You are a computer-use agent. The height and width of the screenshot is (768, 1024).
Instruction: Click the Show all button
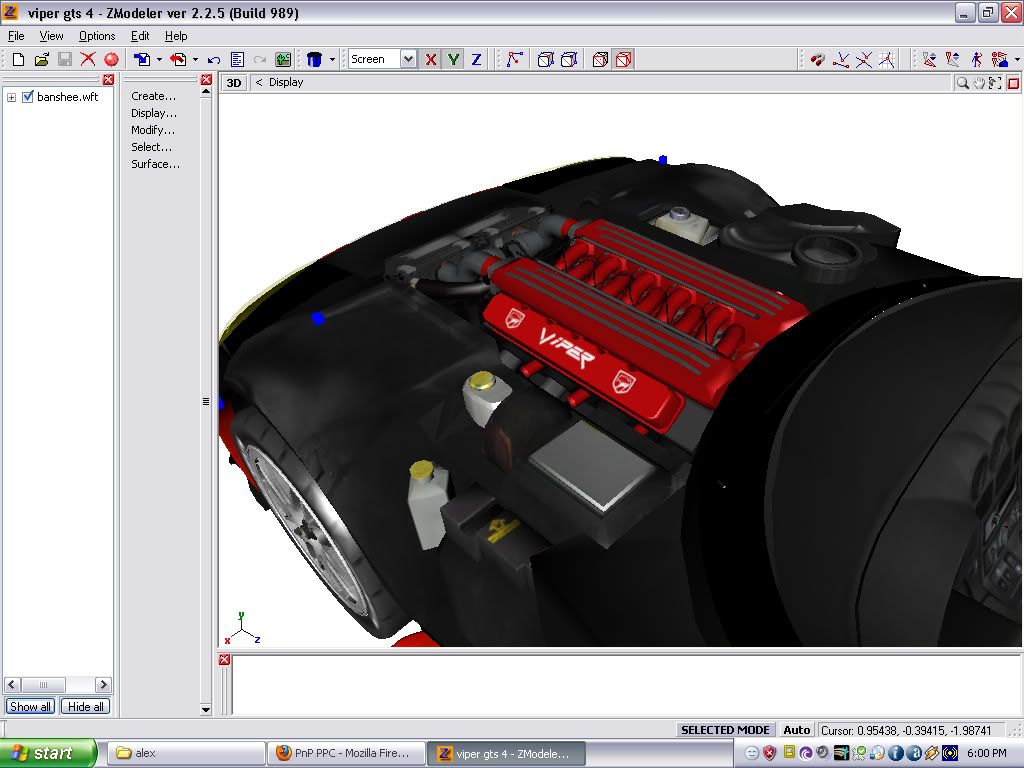[30, 706]
